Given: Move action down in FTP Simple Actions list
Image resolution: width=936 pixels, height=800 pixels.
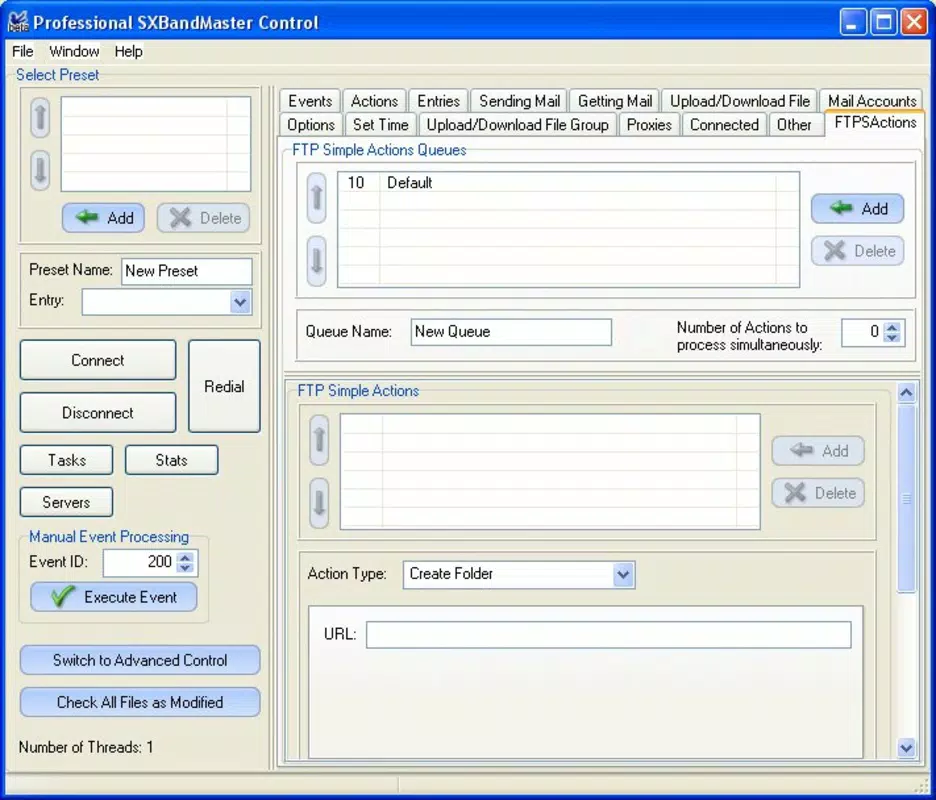Looking at the screenshot, I should pyautogui.click(x=319, y=503).
